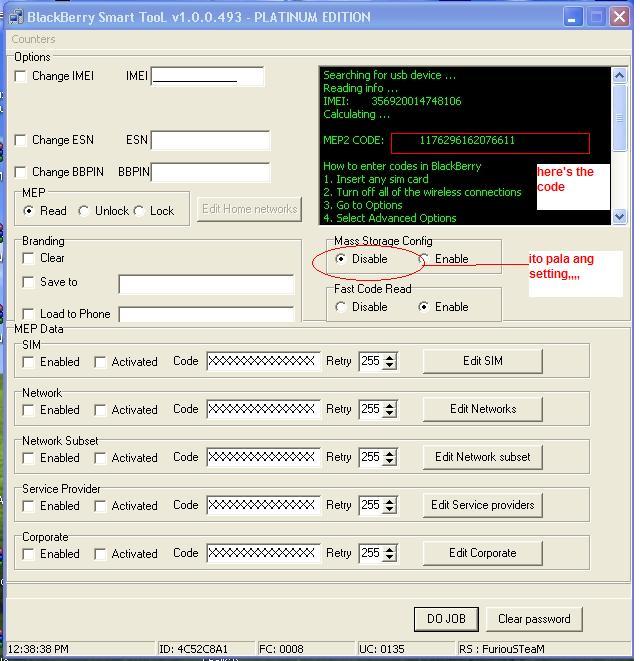Click the Edit Home networks button

(x=250, y=209)
